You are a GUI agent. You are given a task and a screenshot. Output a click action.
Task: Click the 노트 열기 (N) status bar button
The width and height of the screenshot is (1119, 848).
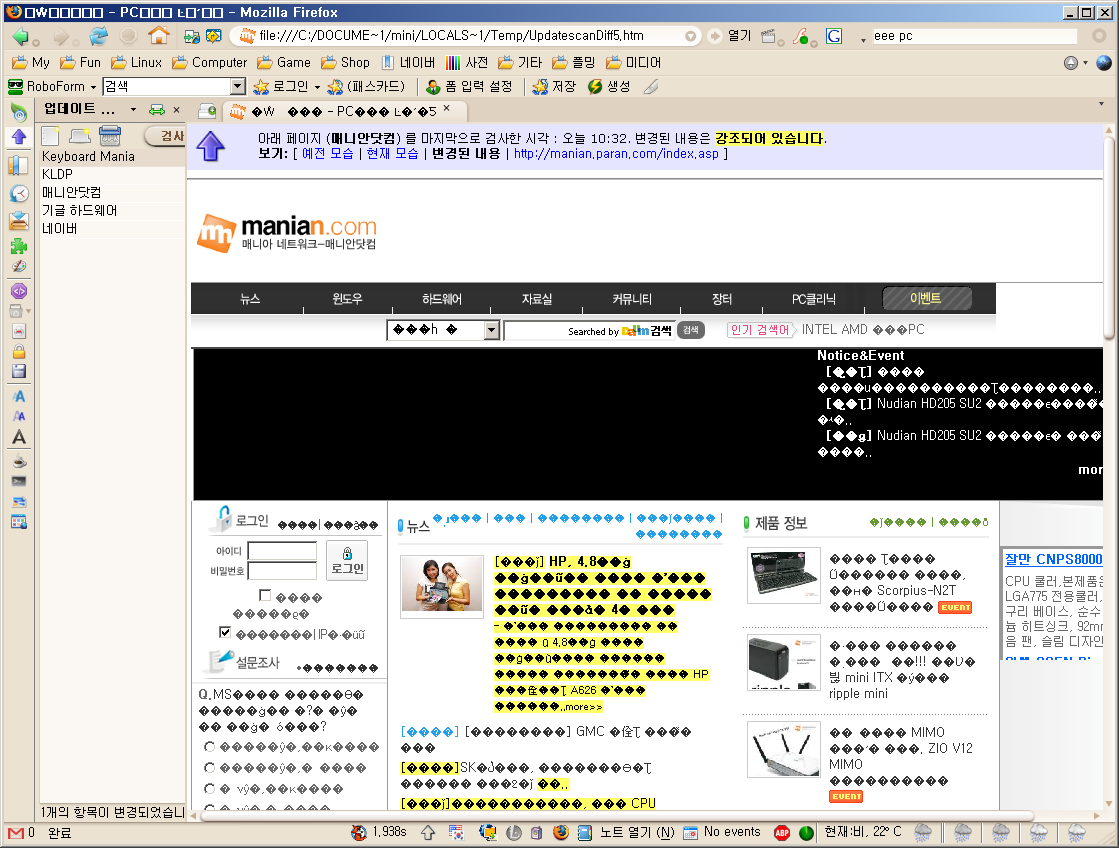tap(626, 832)
